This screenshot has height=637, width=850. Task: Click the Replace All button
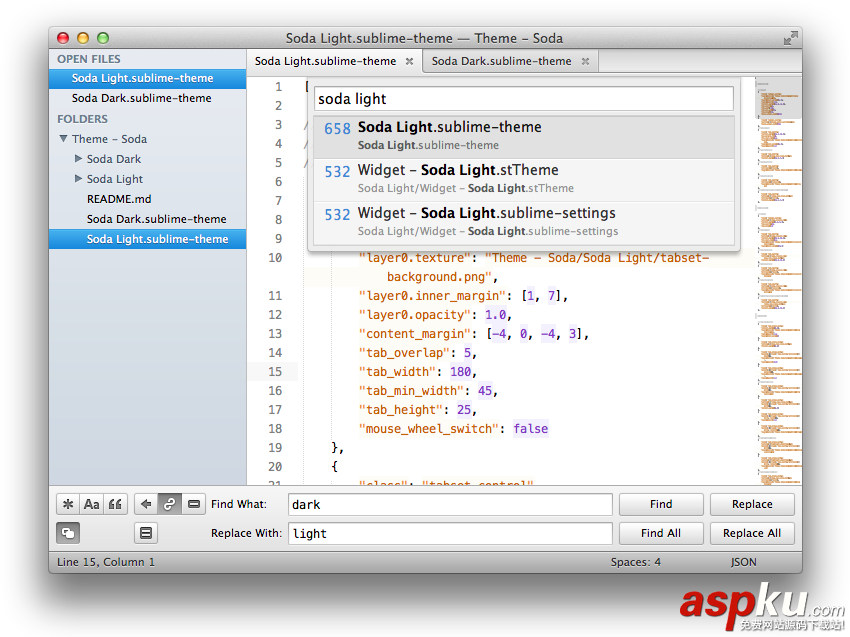click(x=752, y=533)
